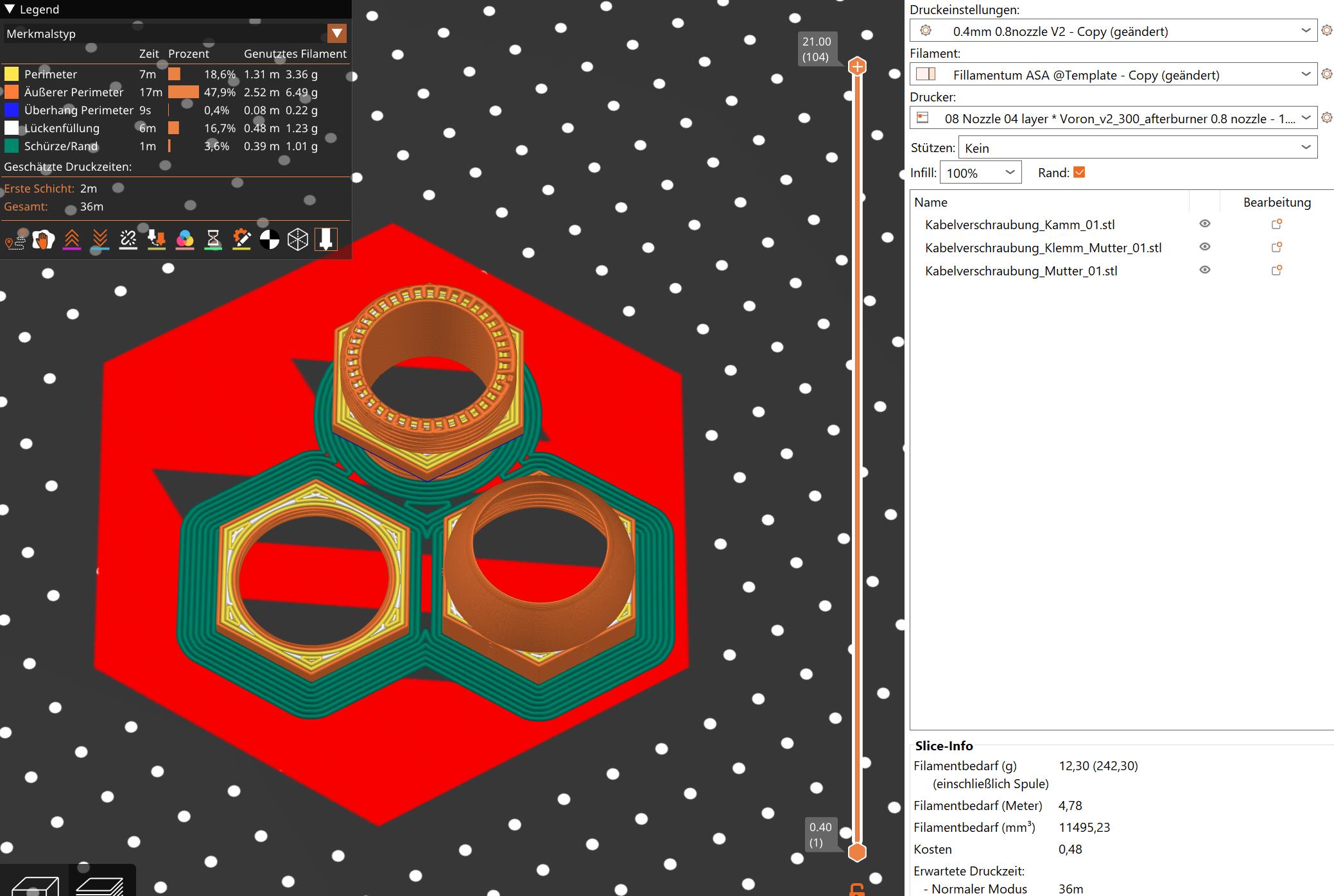The image size is (1334, 896).
Task: Click Gesamt total time 36m value
Action: (x=92, y=207)
